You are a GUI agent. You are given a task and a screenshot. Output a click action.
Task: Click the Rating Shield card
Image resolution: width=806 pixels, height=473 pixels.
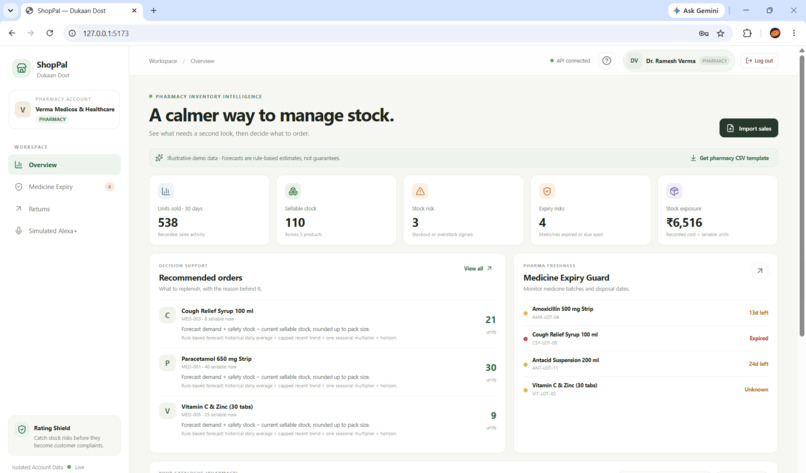(64, 435)
